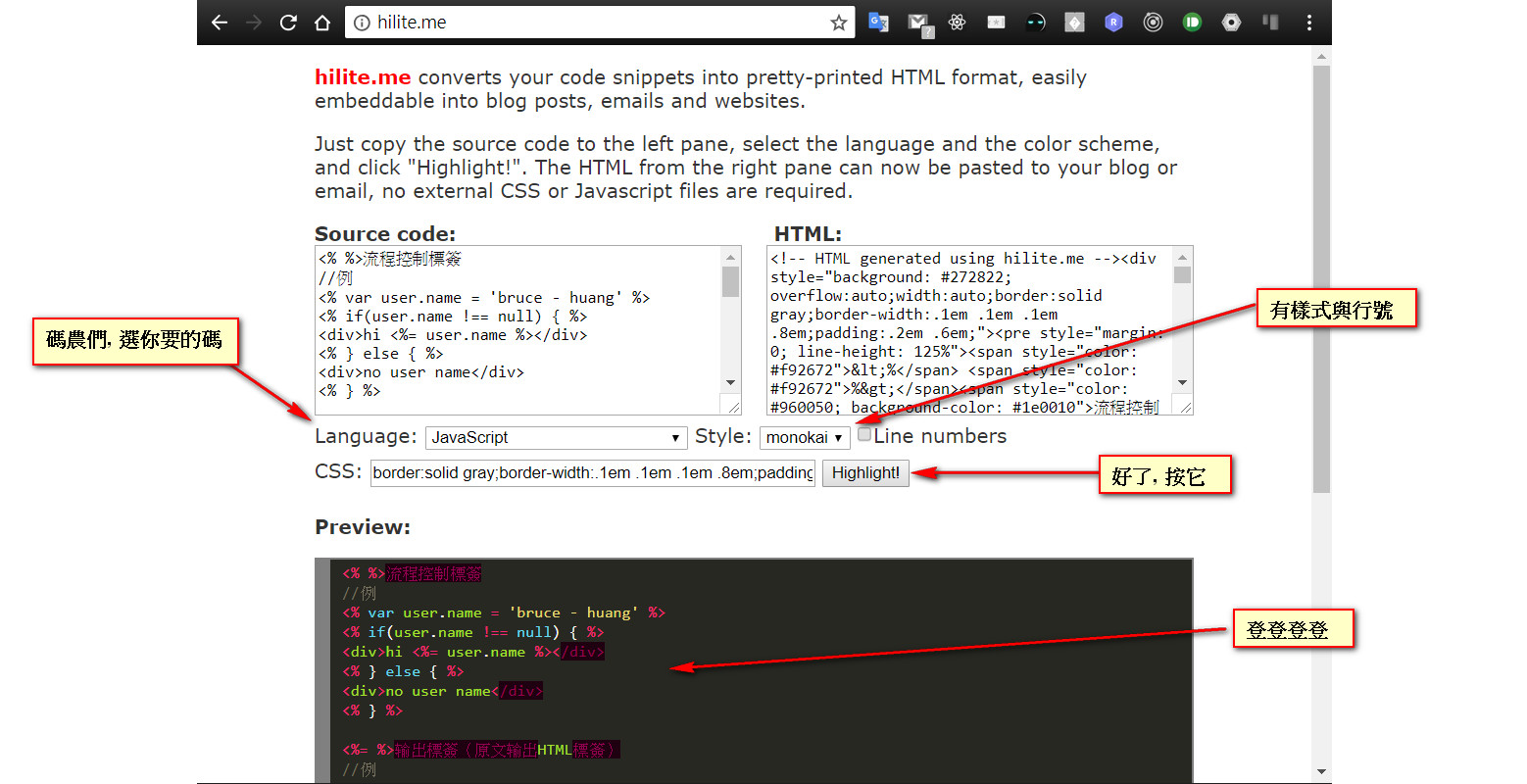
Task: Open the browser home page
Action: 322,23
